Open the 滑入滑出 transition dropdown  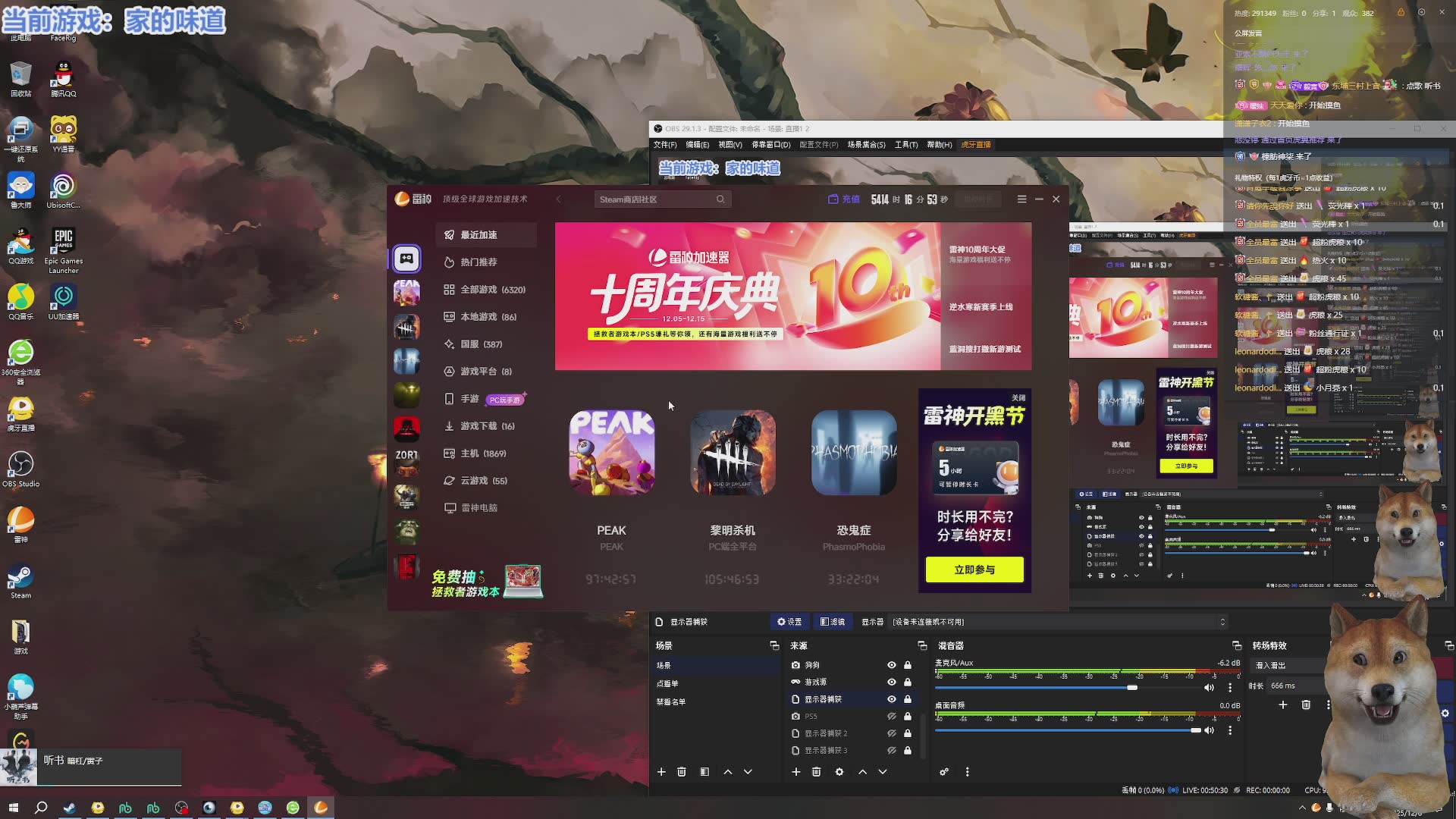pos(1285,665)
